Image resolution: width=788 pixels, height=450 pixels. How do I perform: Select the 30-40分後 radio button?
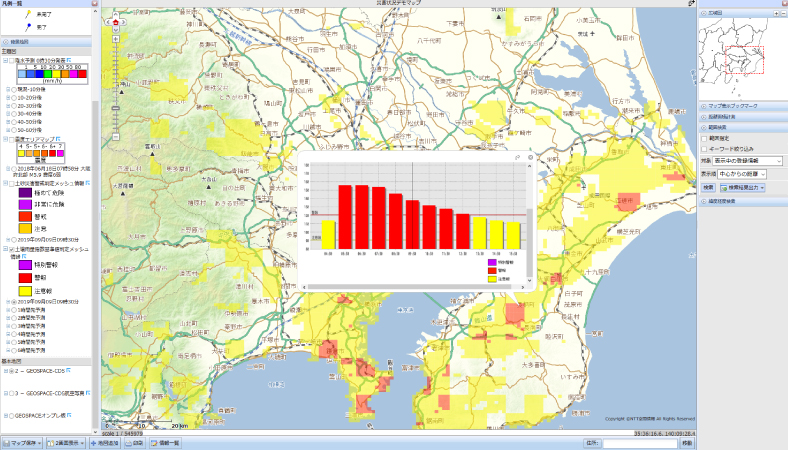click(x=14, y=114)
